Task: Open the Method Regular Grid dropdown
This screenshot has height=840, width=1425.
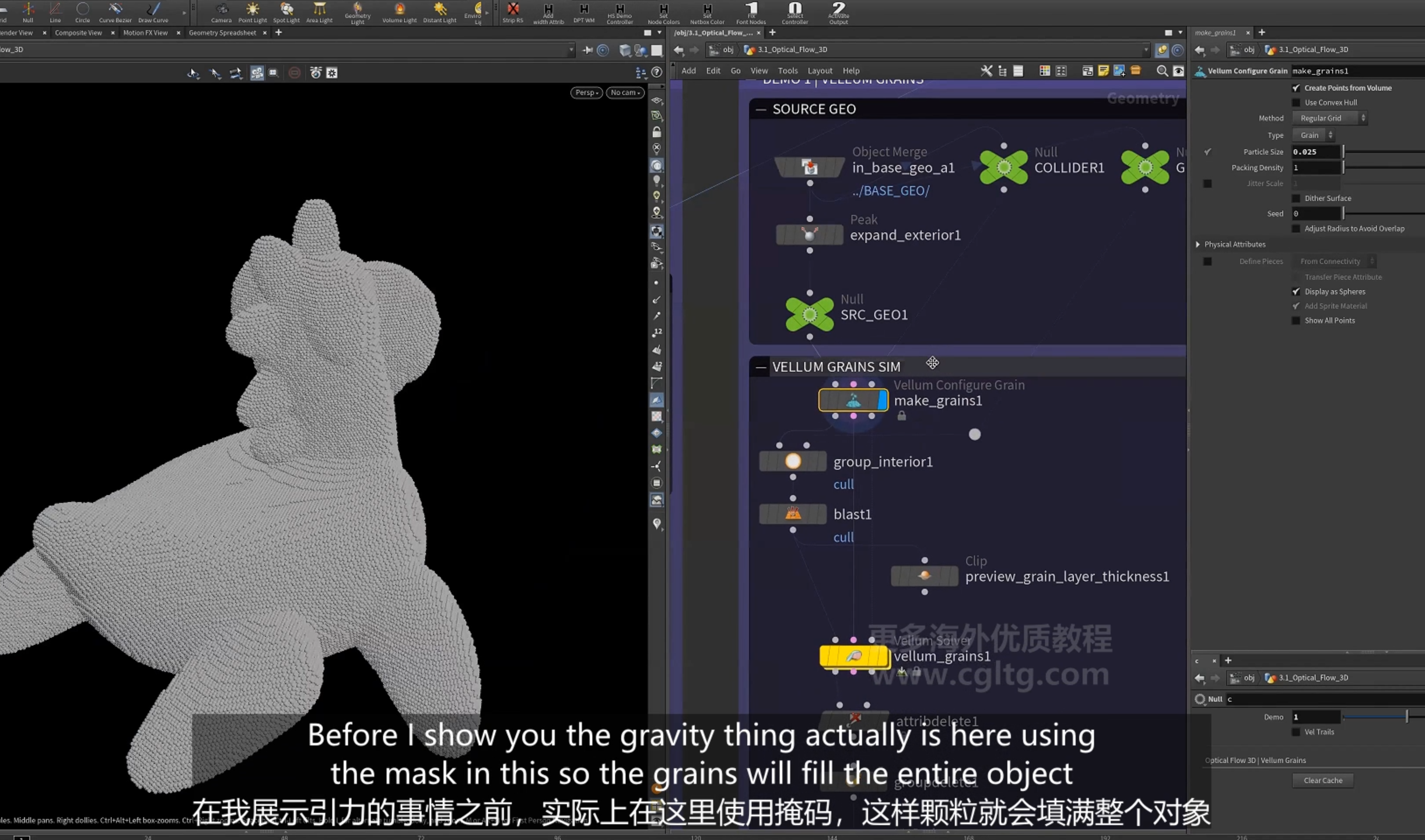Action: click(1330, 118)
